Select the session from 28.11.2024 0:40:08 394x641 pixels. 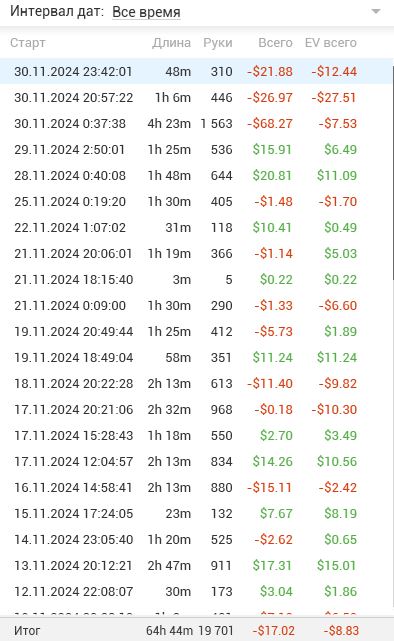point(196,176)
